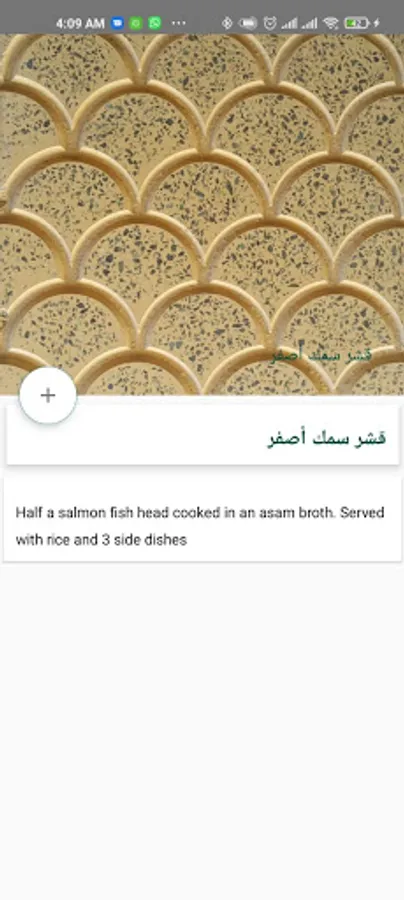The image size is (404, 900).
Task: Tap the 4:09 AM clock in status bar
Action: (x=80, y=24)
